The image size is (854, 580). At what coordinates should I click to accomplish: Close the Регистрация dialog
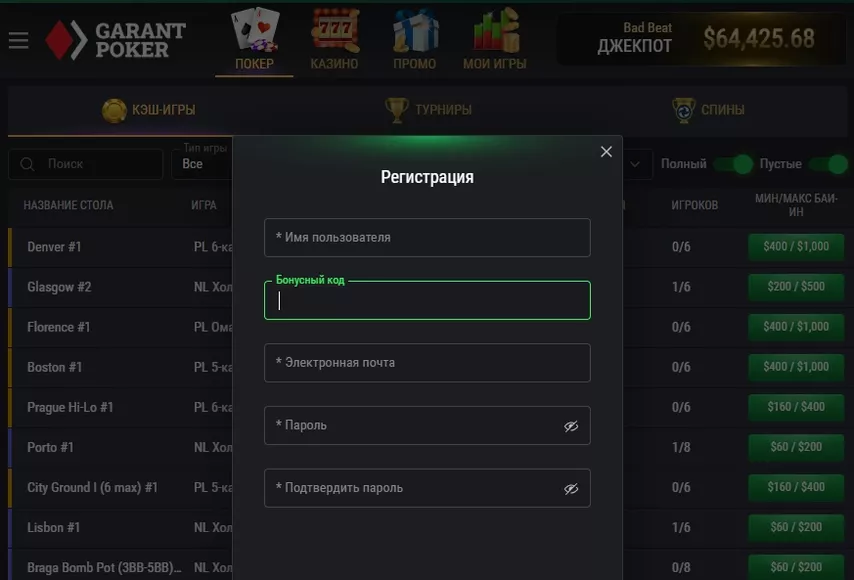point(606,151)
